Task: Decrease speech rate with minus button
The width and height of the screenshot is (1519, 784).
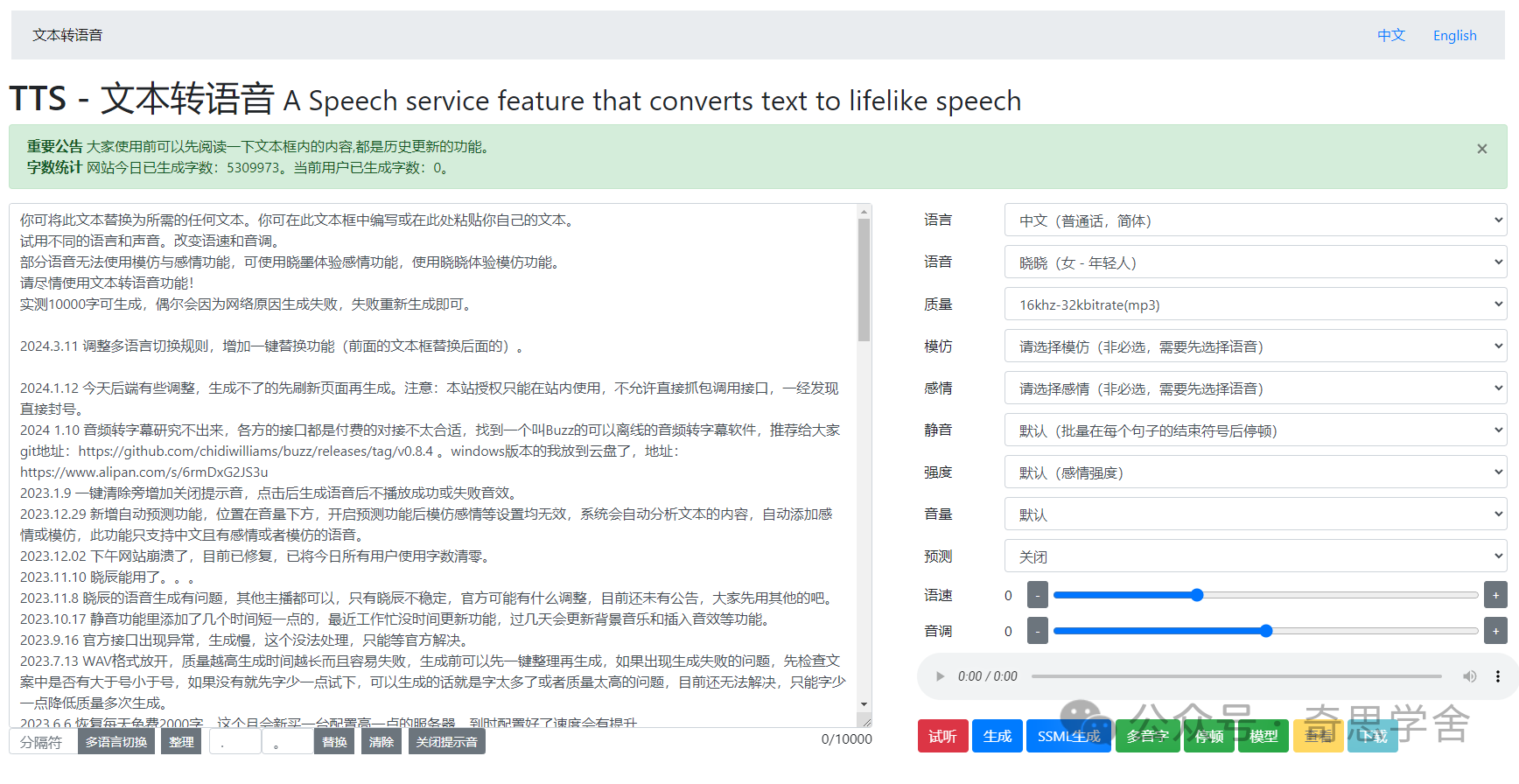Action: point(1038,595)
